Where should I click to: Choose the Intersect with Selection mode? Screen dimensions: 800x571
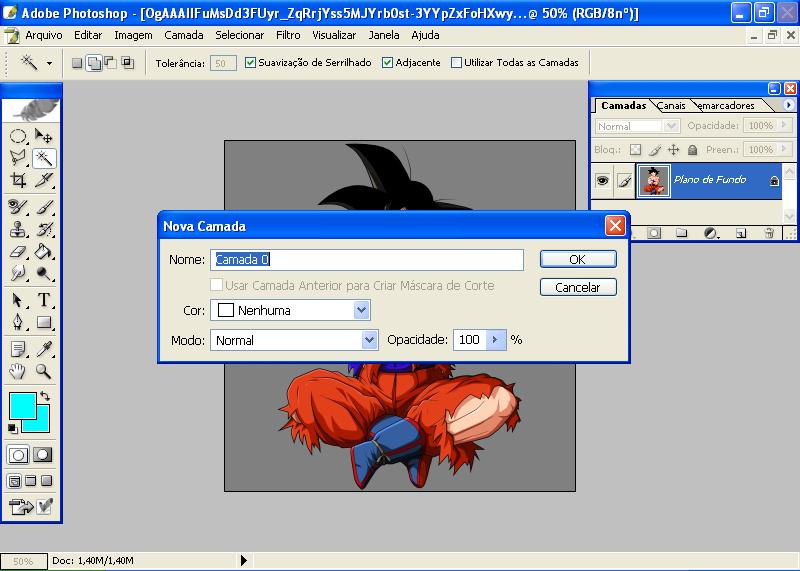point(128,63)
